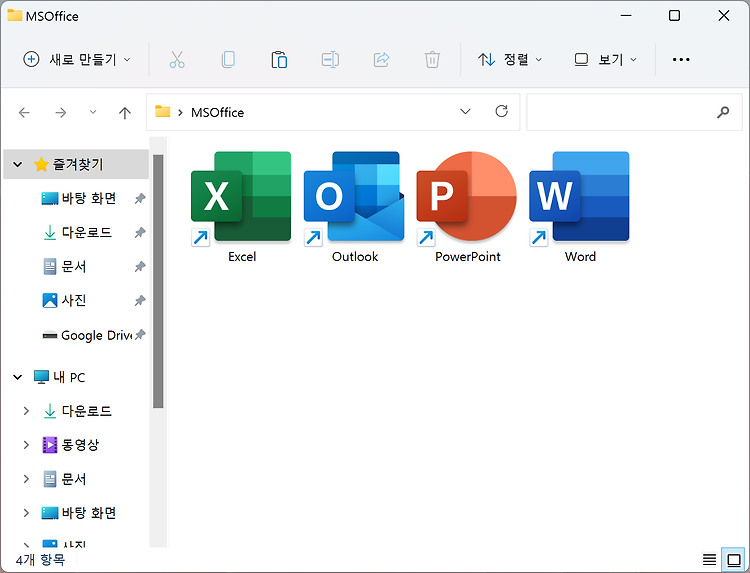Expand 바탕 화면 under 내 PC

(26, 513)
